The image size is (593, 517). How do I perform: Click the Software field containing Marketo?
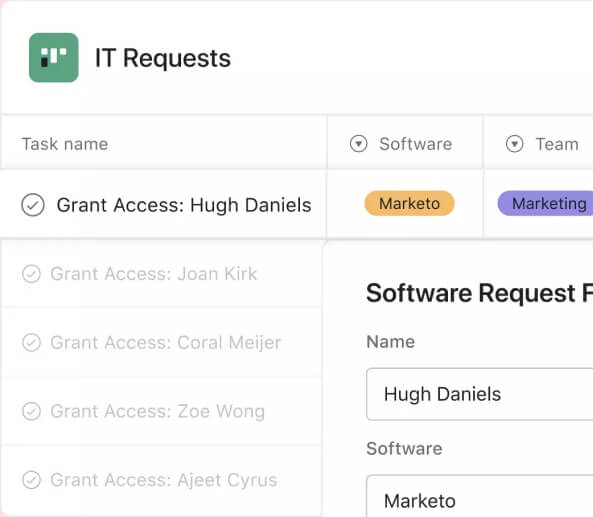pos(480,496)
